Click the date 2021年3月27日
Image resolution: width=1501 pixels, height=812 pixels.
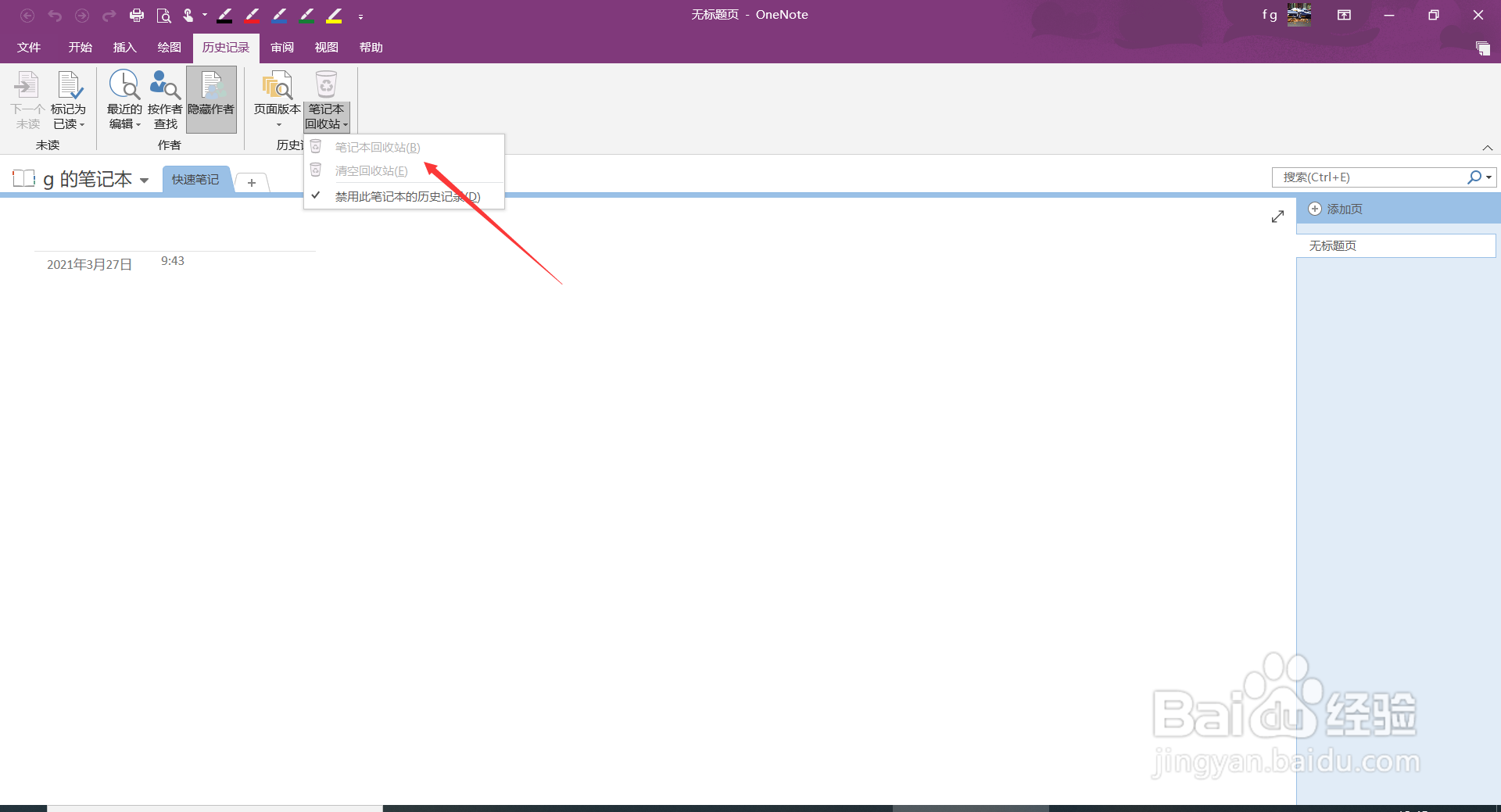point(89,265)
